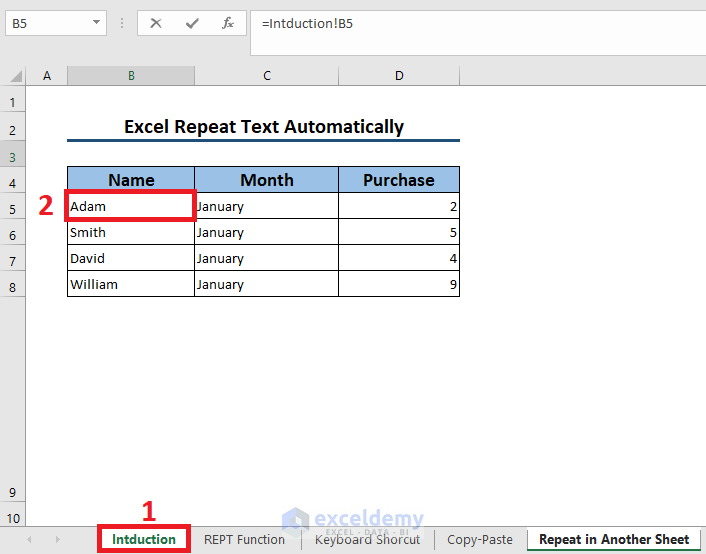Open the Insert Function fx dialog
This screenshot has height=554, width=706.
coord(228,23)
